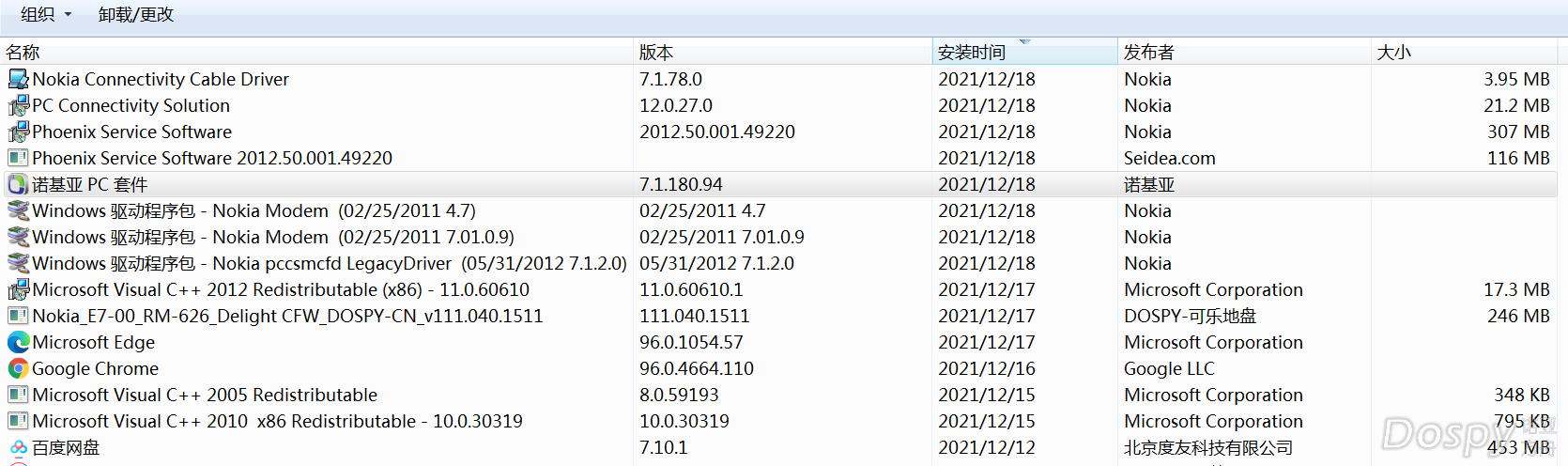The image size is (1568, 466).
Task: Click publisher 北京度友科技有限公司
Action: pyautogui.click(x=1208, y=447)
